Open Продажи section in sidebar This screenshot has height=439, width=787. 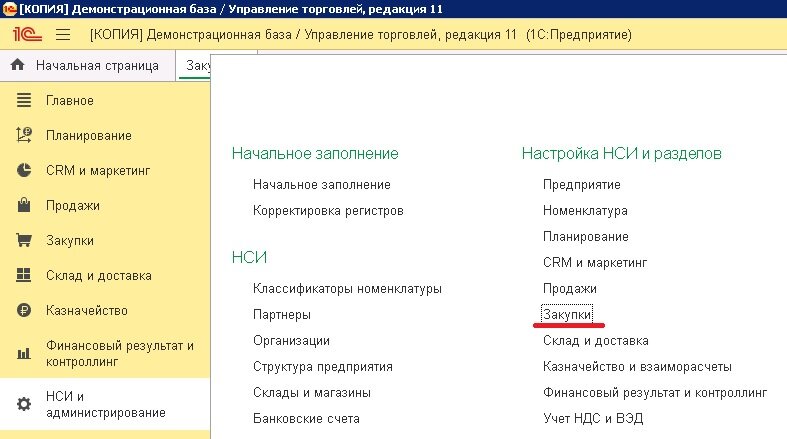tap(73, 206)
